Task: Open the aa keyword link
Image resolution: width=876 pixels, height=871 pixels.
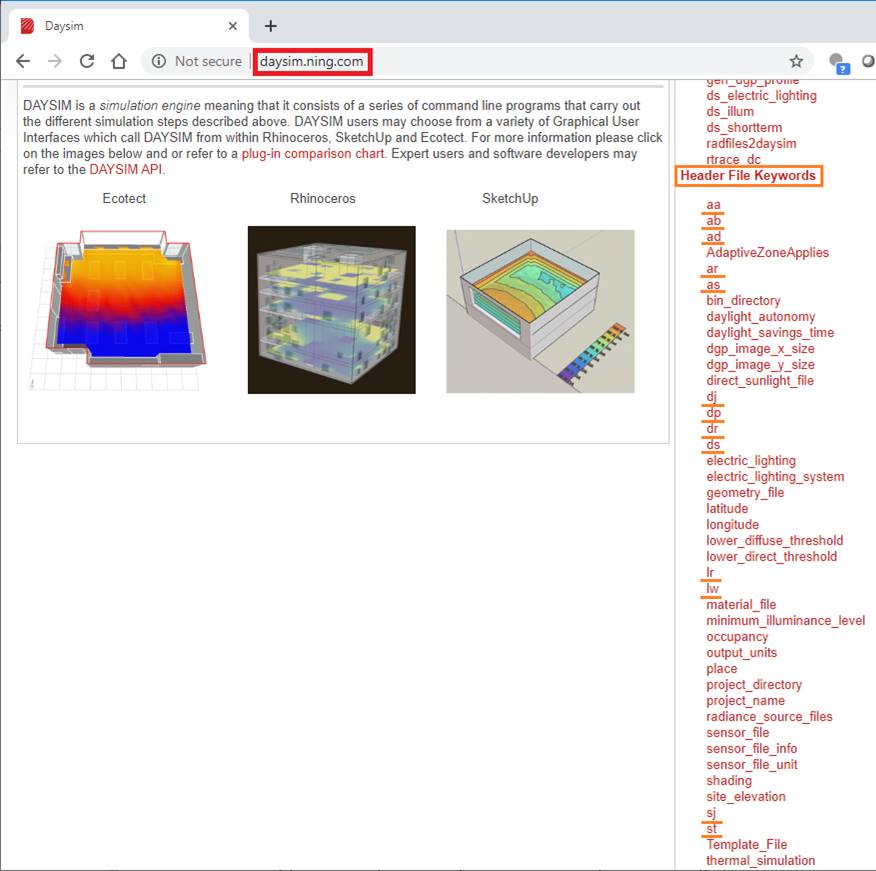Action: (713, 205)
